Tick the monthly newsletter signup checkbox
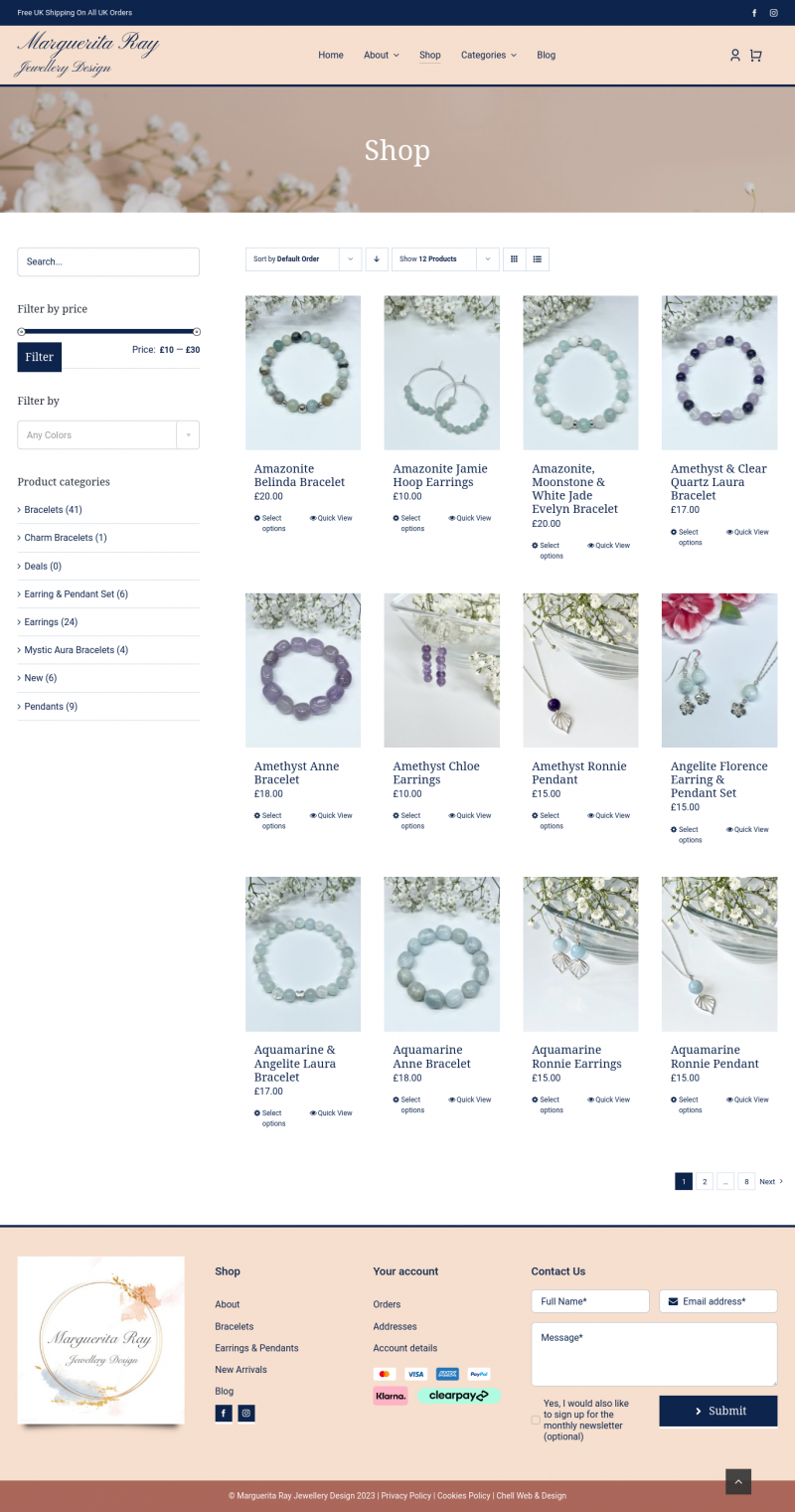The width and height of the screenshot is (795, 1512). [x=536, y=1420]
